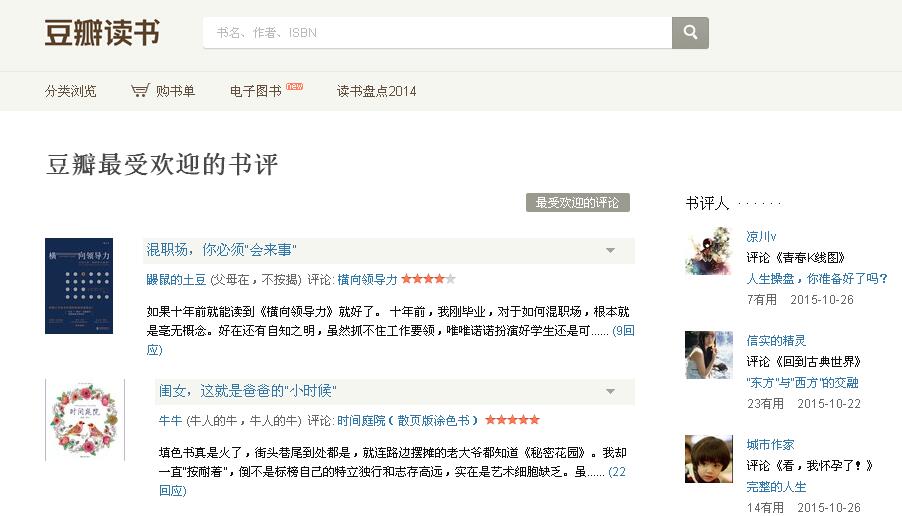Click text 评论《回到古典世界》
The height and width of the screenshot is (516, 902).
point(804,362)
